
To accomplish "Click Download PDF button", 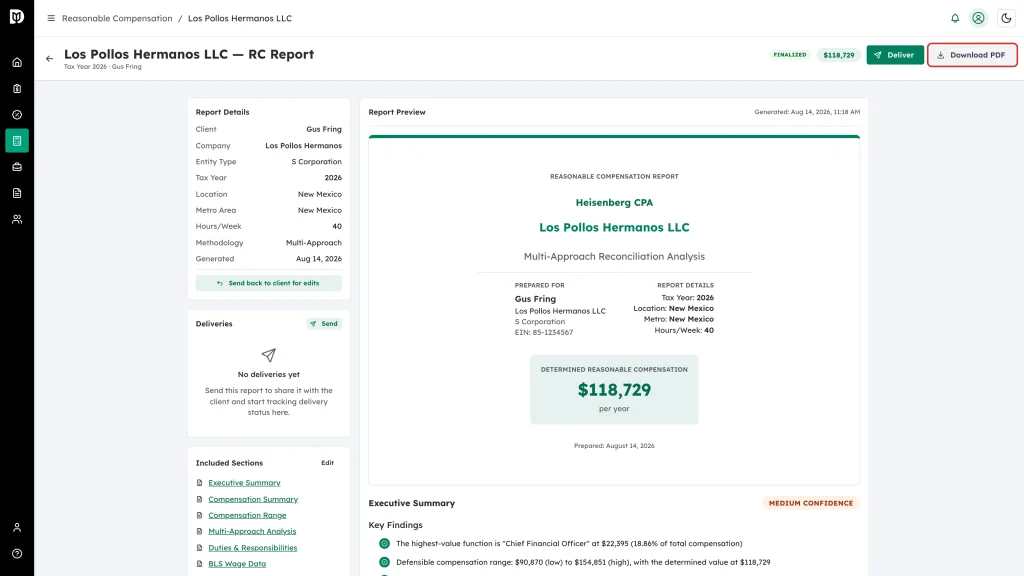I will (972, 55).
